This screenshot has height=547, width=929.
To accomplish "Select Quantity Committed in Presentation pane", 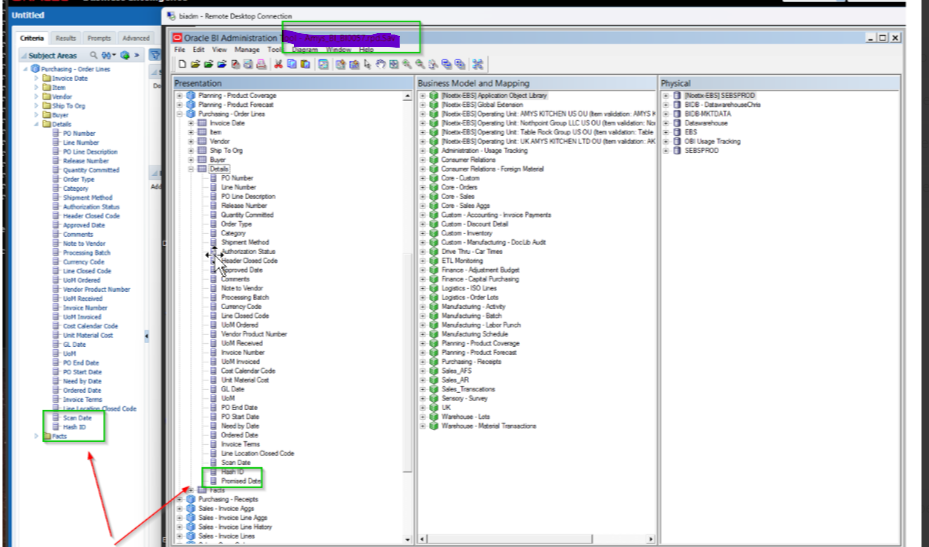I will coord(247,215).
